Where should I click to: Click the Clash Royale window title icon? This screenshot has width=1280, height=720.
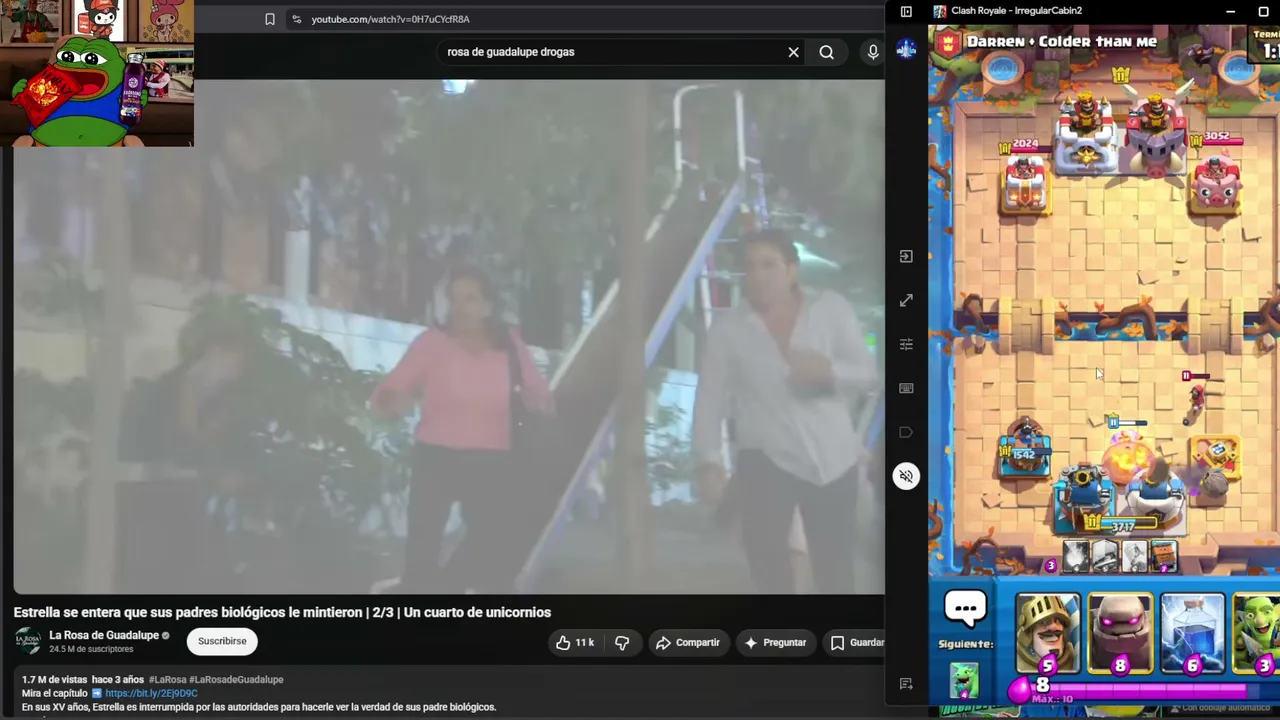click(x=940, y=11)
